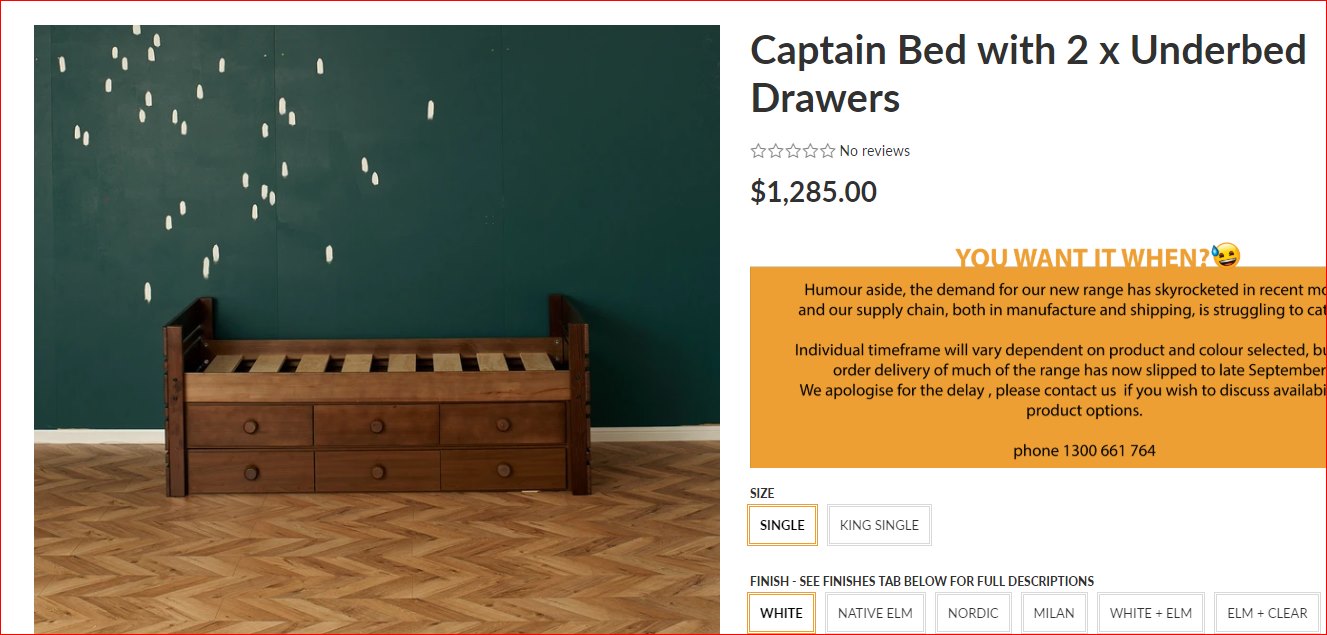Pick the WHITE + ELM finish
Viewport: 1327px width, 635px height.
coord(1151,613)
